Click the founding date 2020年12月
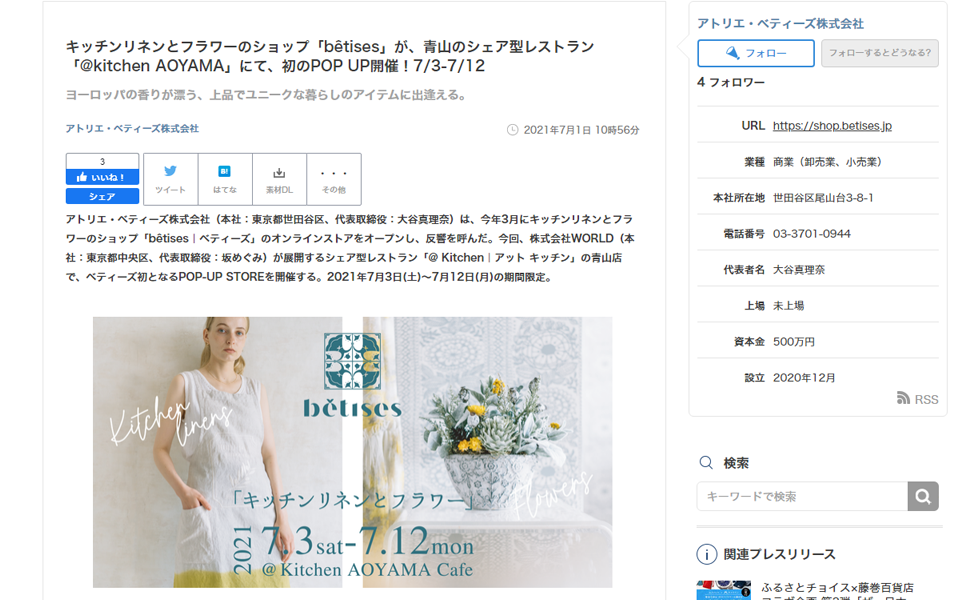The height and width of the screenshot is (600, 980). point(804,378)
